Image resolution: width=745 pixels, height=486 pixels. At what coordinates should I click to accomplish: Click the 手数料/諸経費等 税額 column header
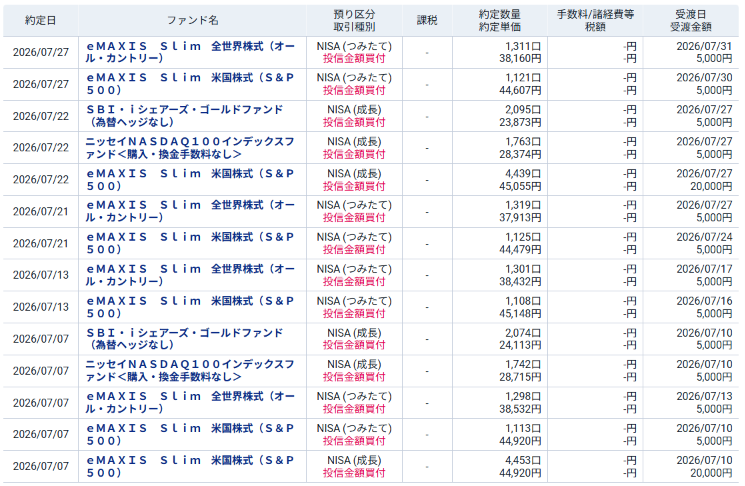click(595, 20)
